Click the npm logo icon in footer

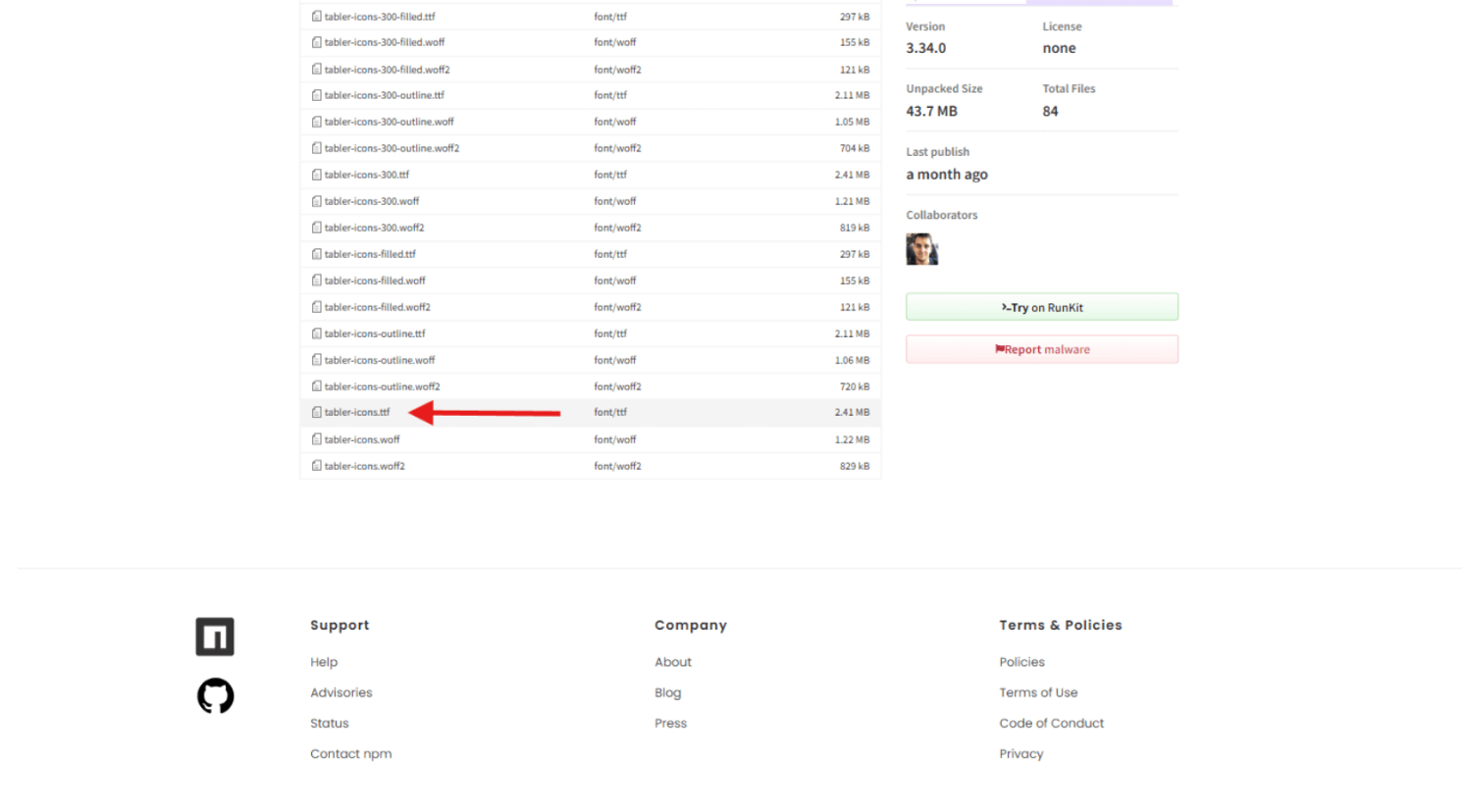[215, 636]
